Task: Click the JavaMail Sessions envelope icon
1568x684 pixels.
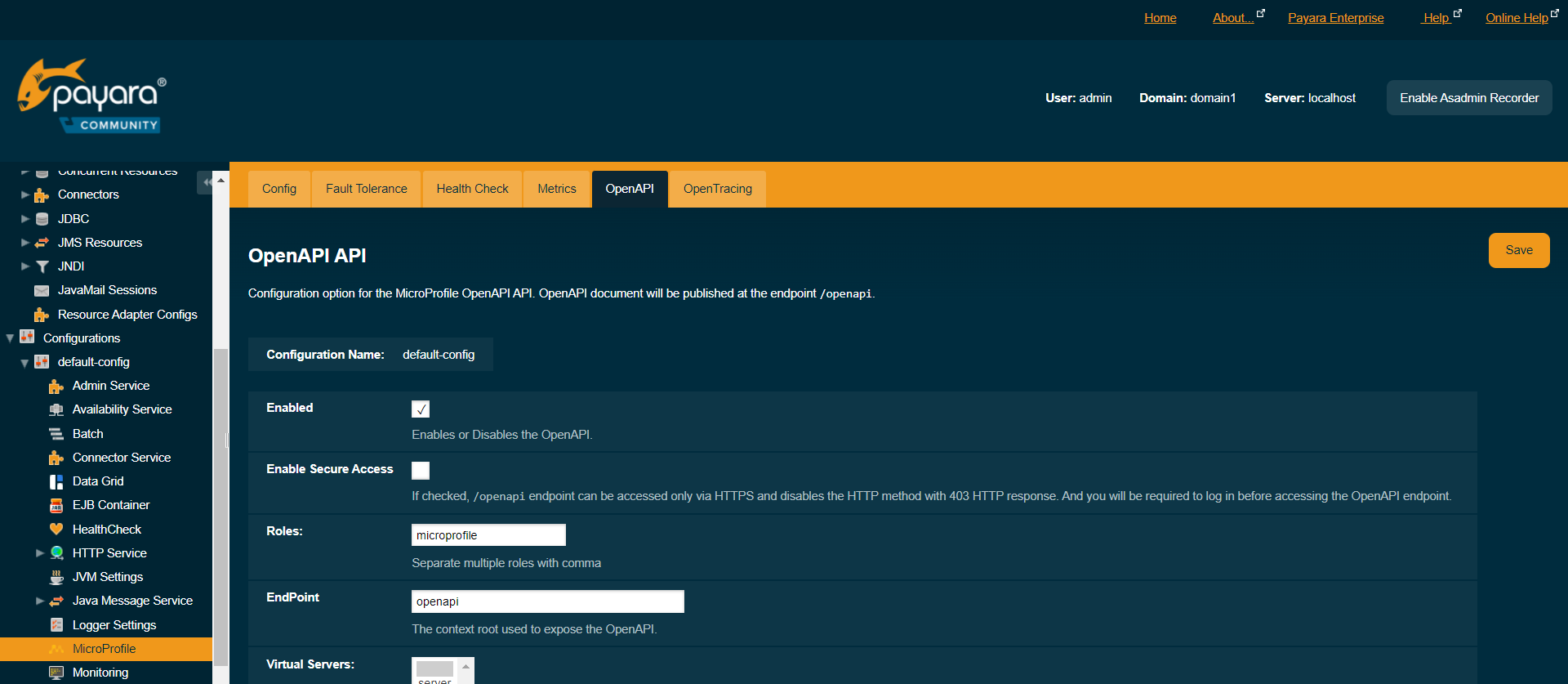Action: coord(42,291)
